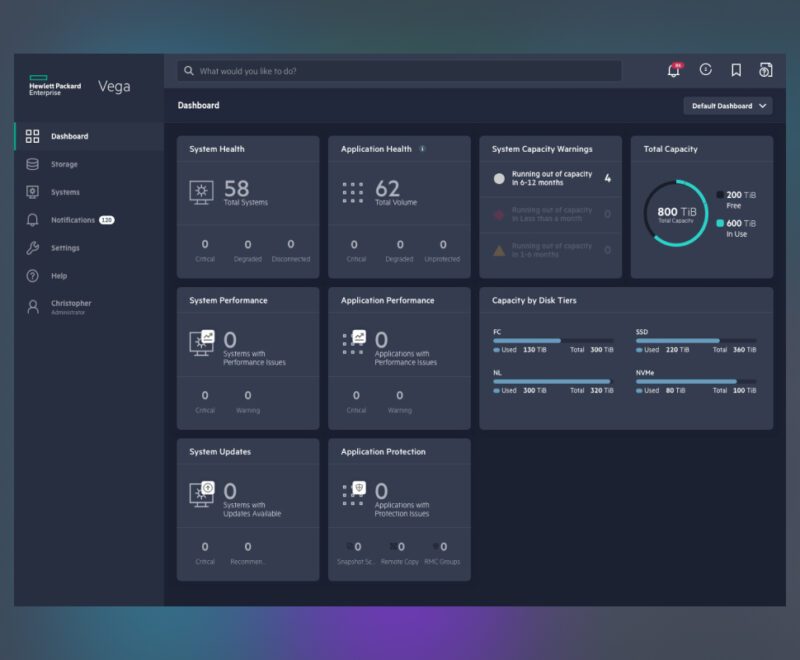Click the Capacity by Disk Tiers heading

pyautogui.click(x=534, y=300)
